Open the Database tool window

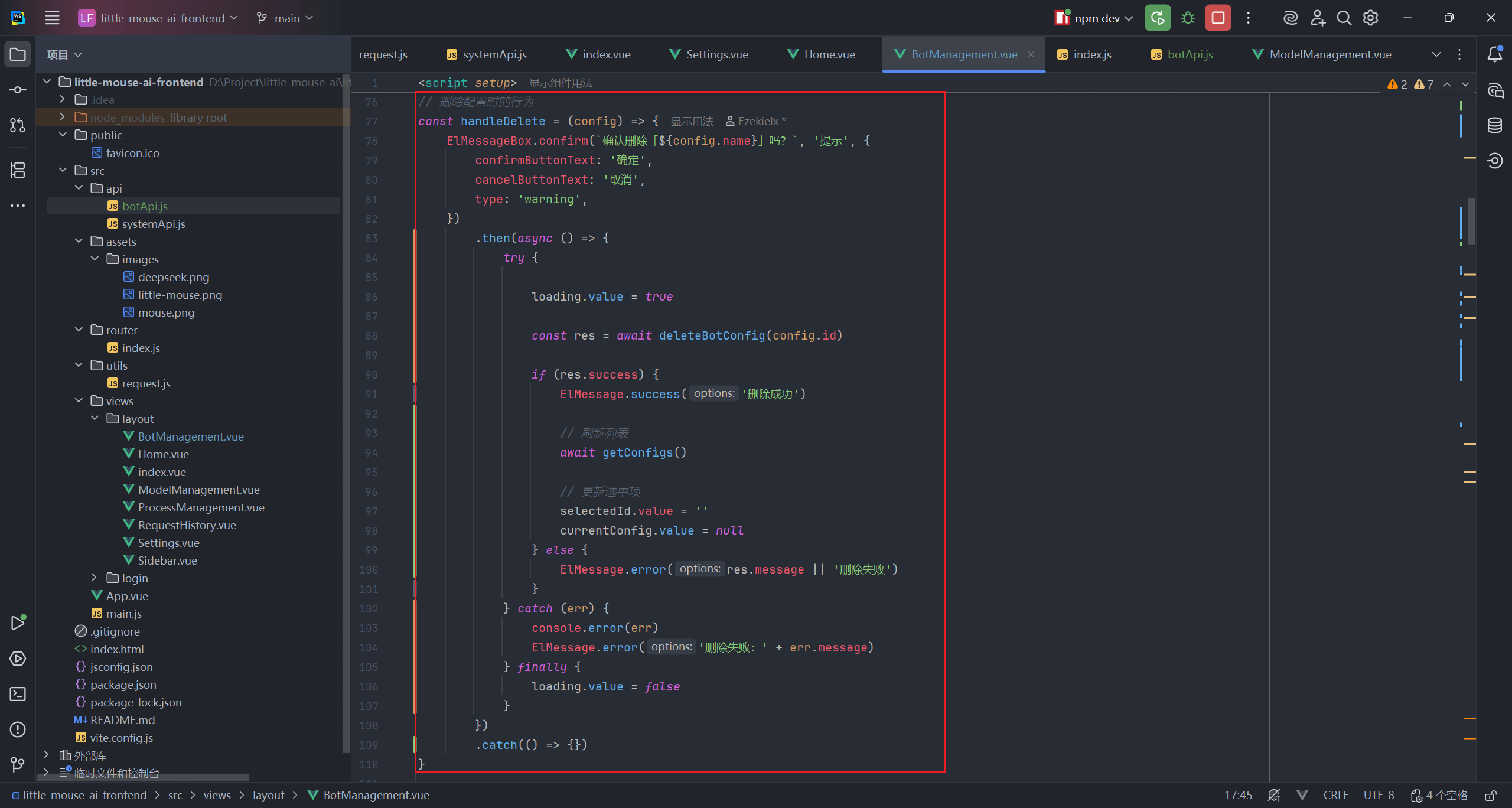pos(1495,125)
